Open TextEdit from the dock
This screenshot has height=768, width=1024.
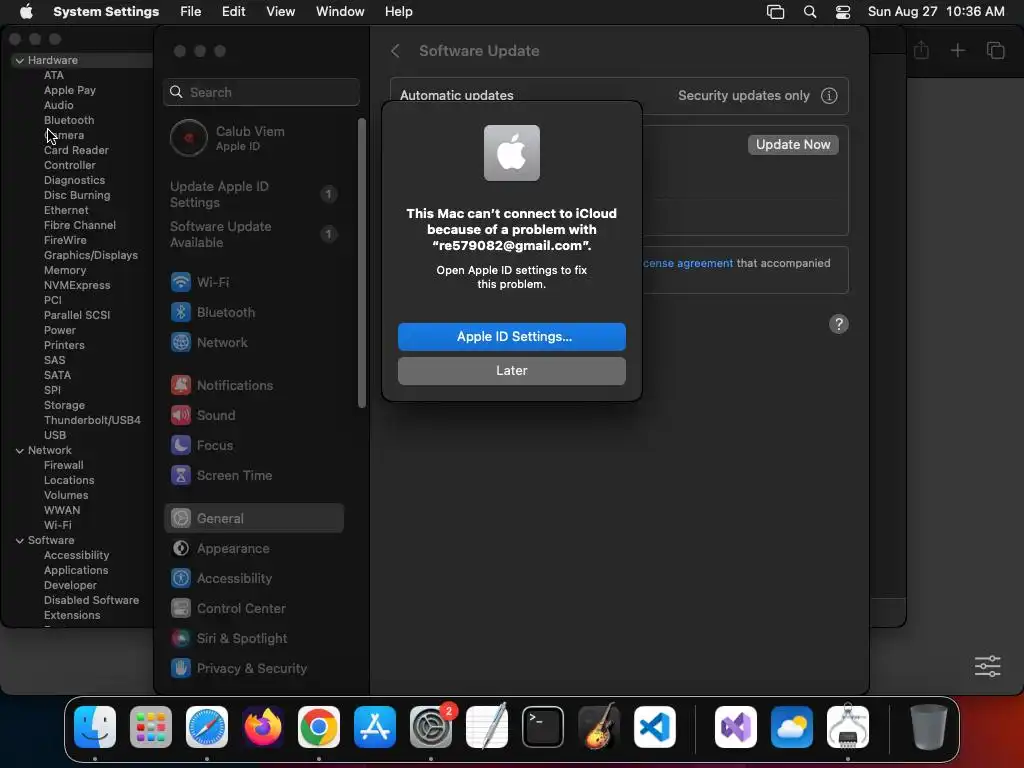[487, 726]
